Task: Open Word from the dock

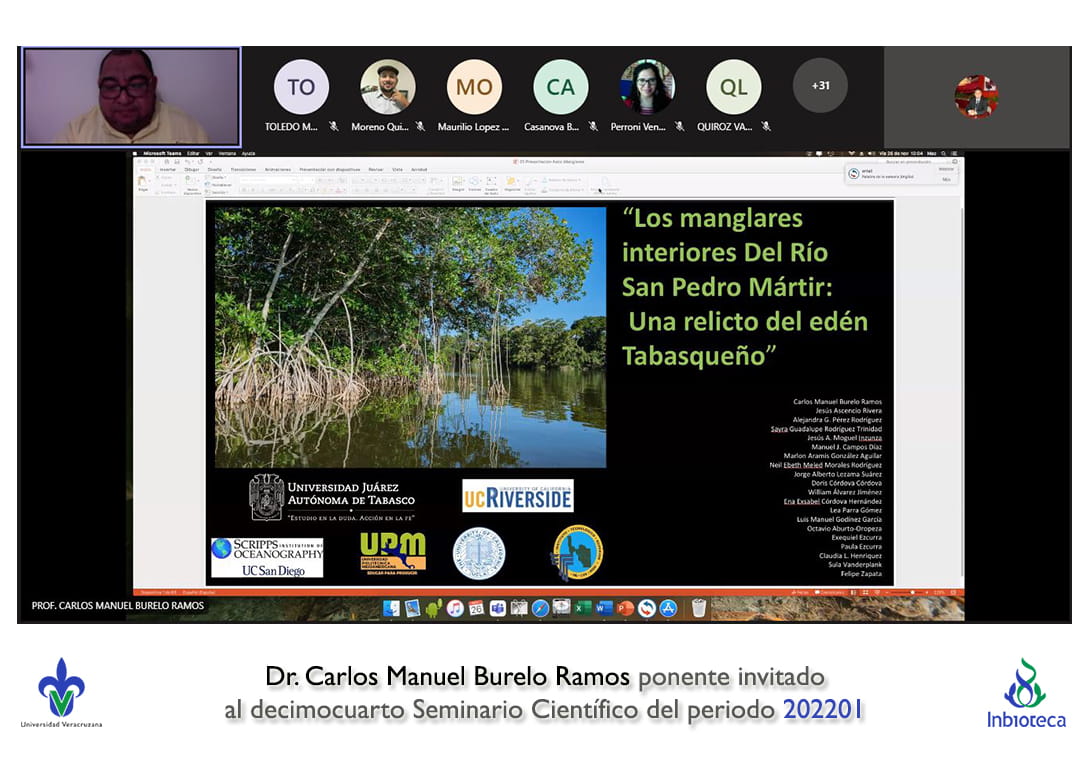Action: 604,608
